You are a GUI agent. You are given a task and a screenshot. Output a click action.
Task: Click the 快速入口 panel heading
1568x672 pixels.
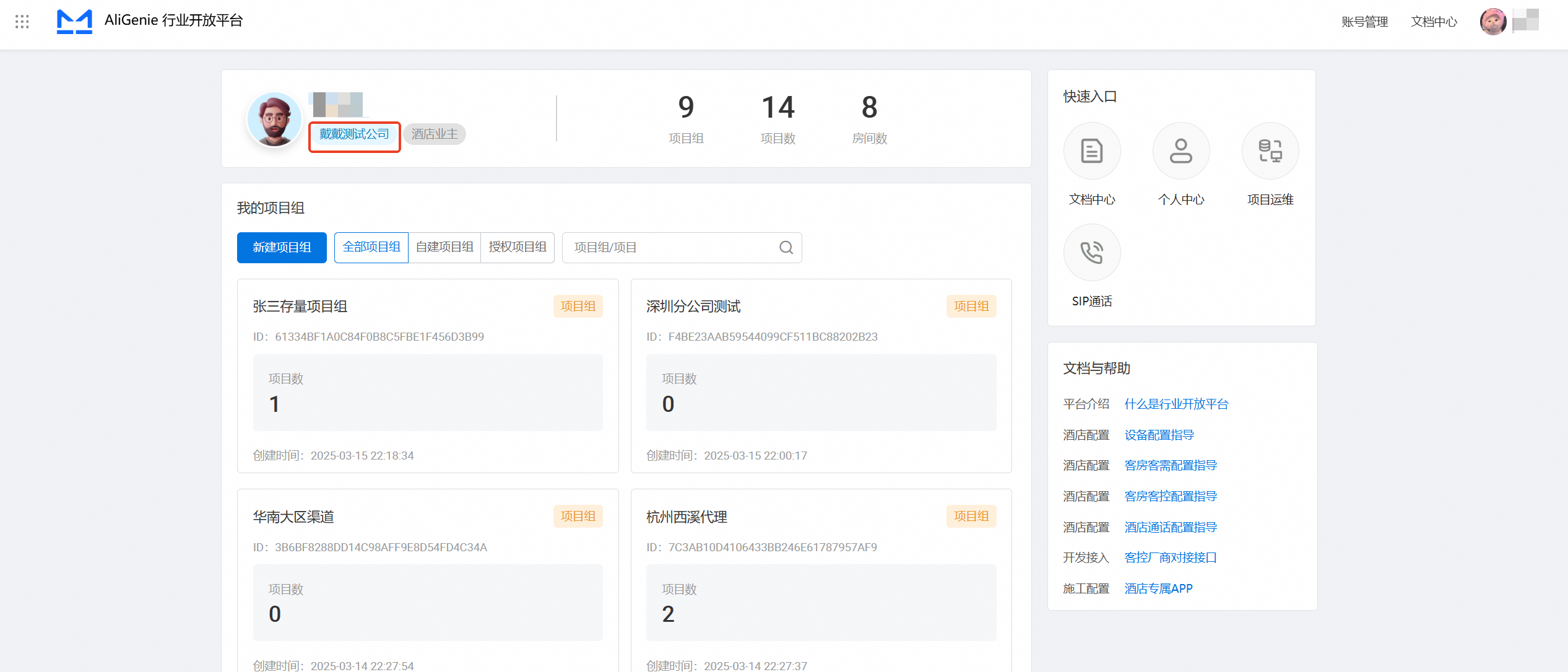coord(1090,97)
